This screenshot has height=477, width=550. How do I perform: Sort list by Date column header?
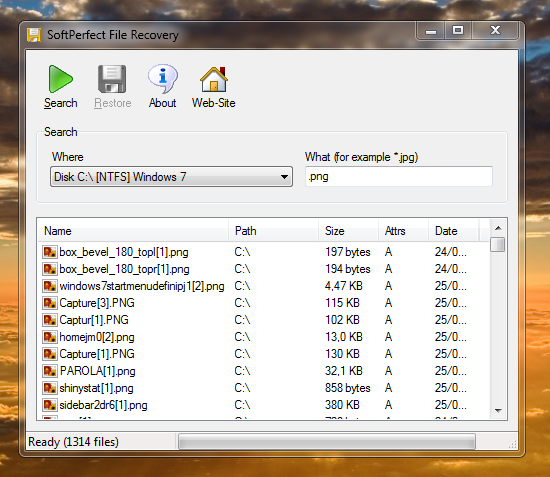[x=454, y=231]
